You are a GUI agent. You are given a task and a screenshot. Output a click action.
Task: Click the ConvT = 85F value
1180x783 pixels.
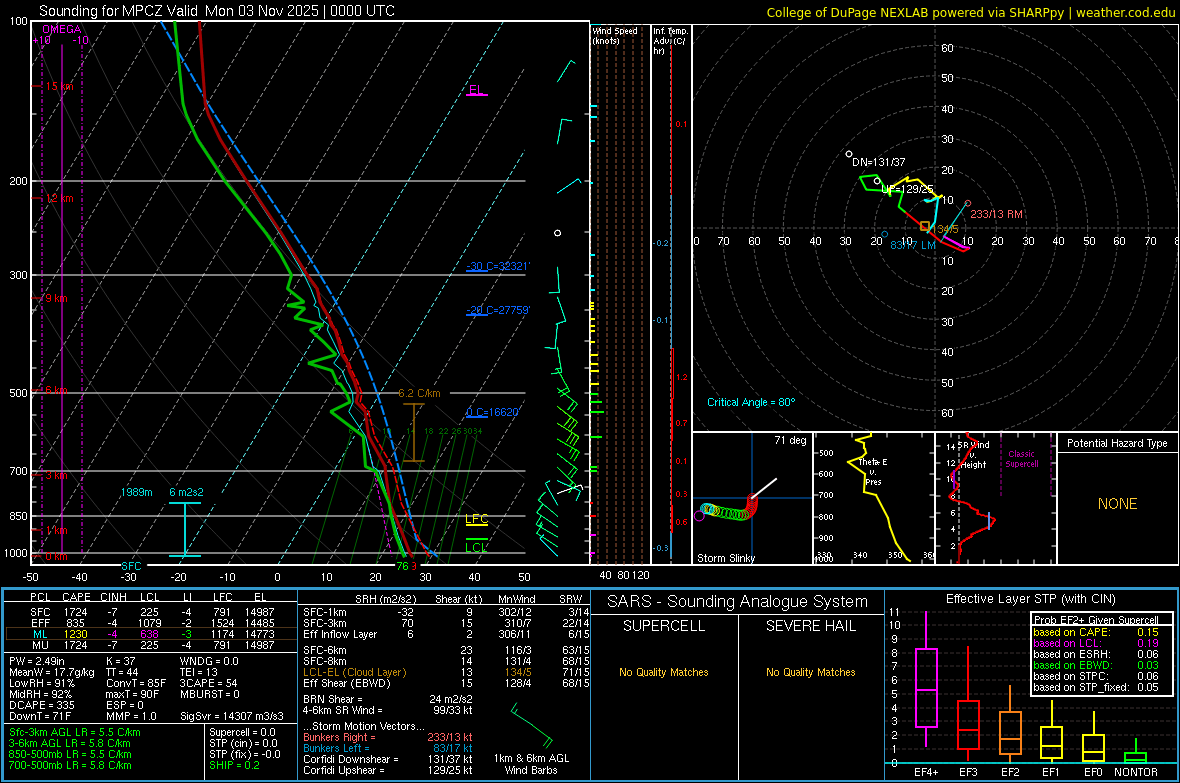135,684
